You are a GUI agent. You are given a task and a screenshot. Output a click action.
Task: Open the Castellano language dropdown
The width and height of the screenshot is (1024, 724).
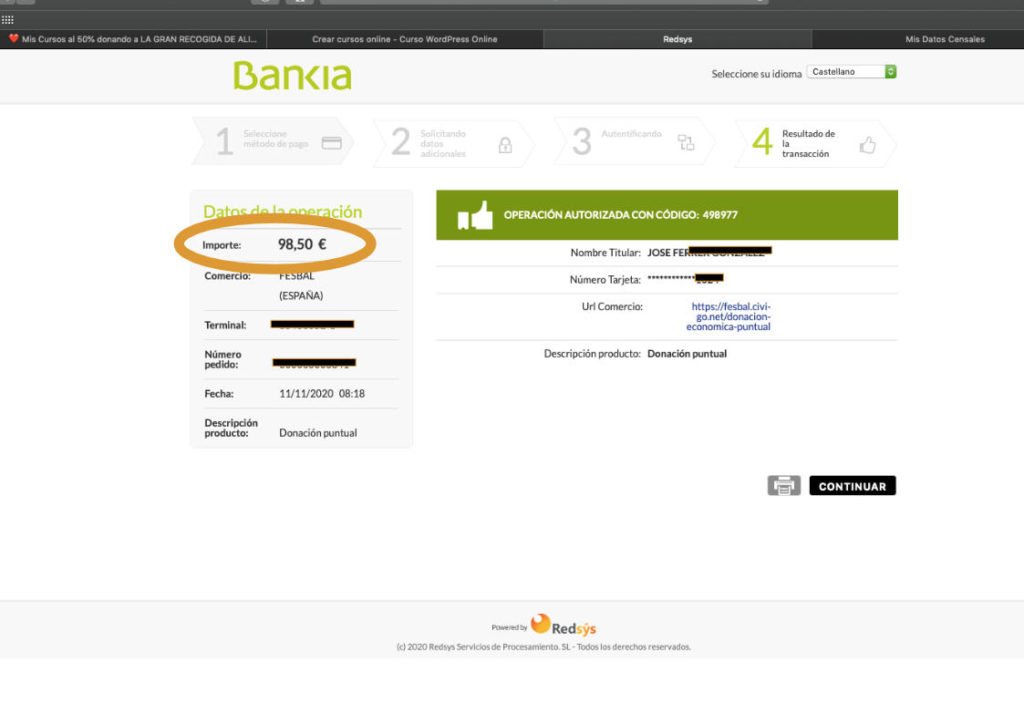(845, 72)
